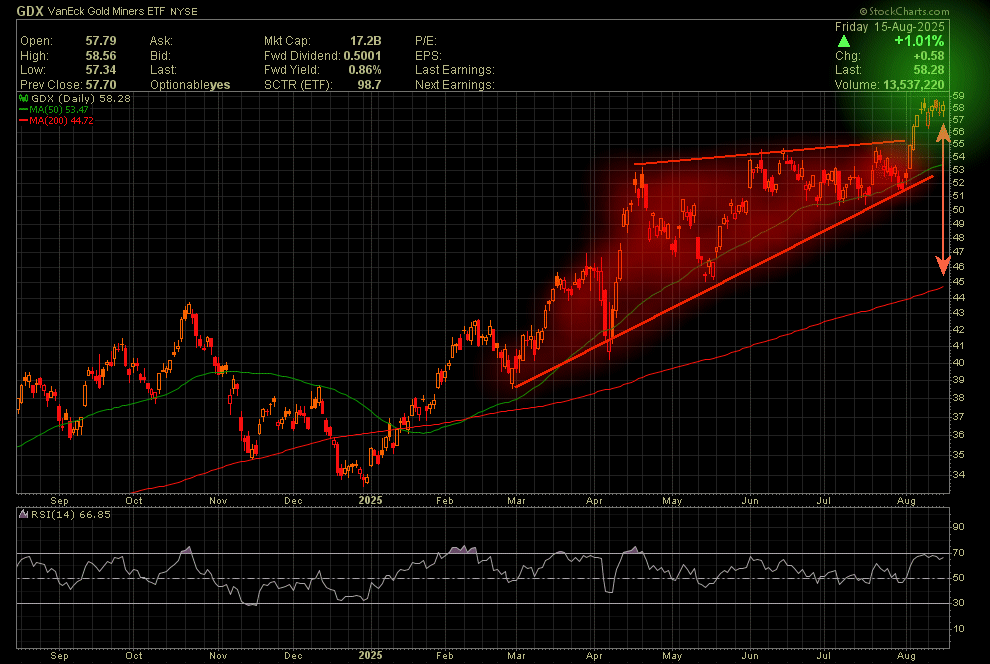Click the candlestick icon beside GDX (Daily)
Screen dimensions: 990x664
click(x=23, y=98)
